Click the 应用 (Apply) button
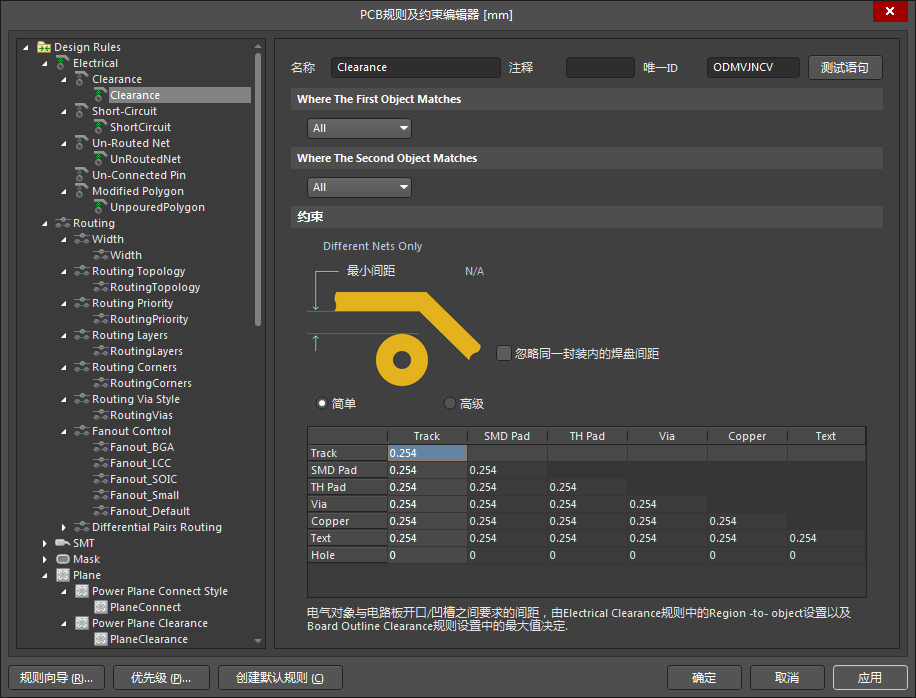Viewport: 916px width, 698px height. 870,678
